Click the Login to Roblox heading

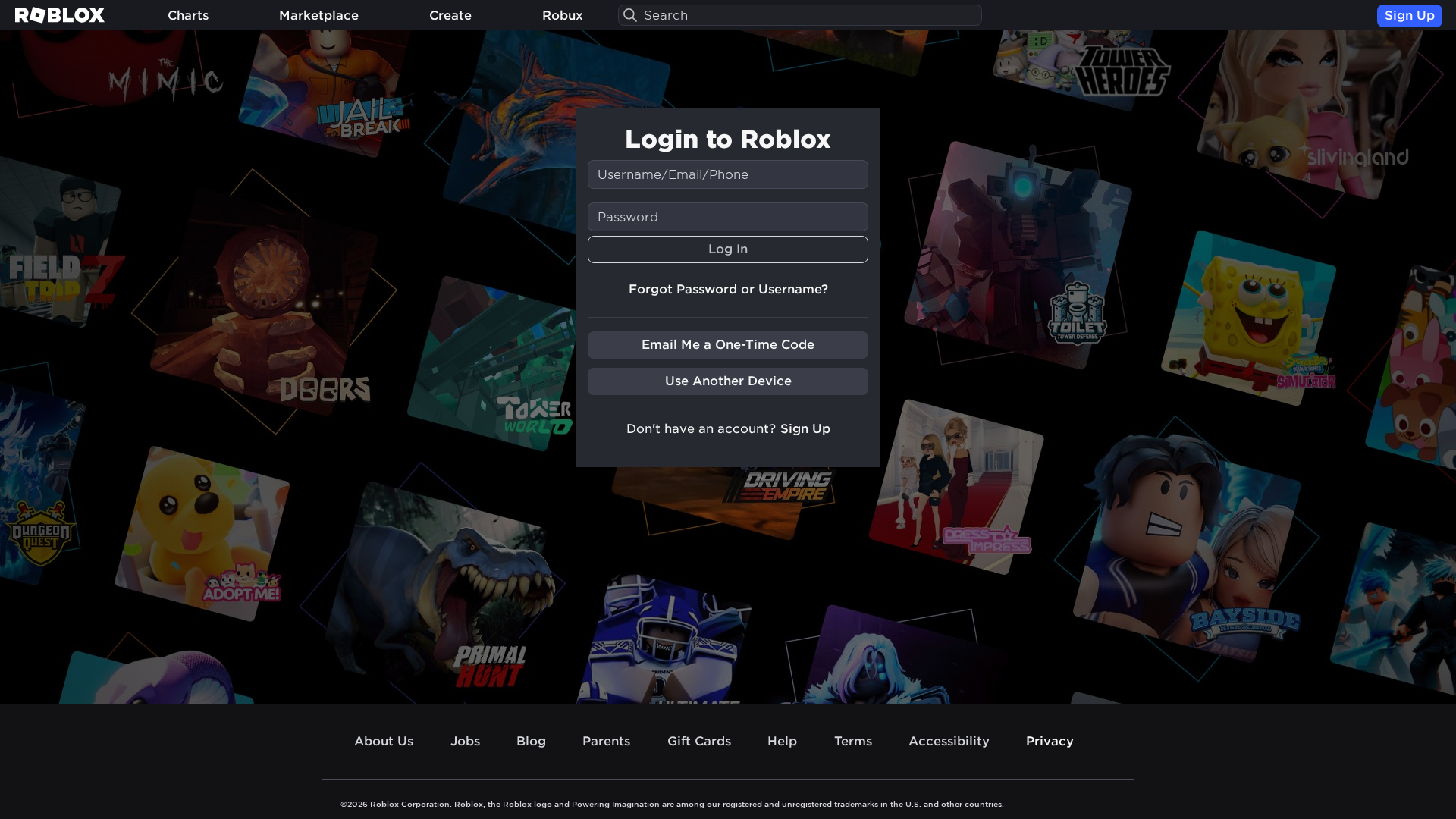tap(728, 139)
